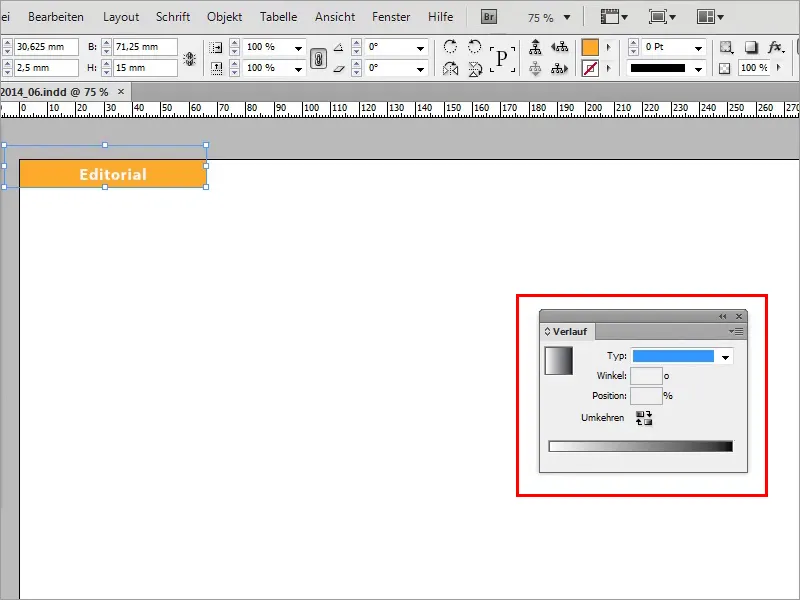
Task: Click the Flip vertical icon
Action: click(x=475, y=67)
